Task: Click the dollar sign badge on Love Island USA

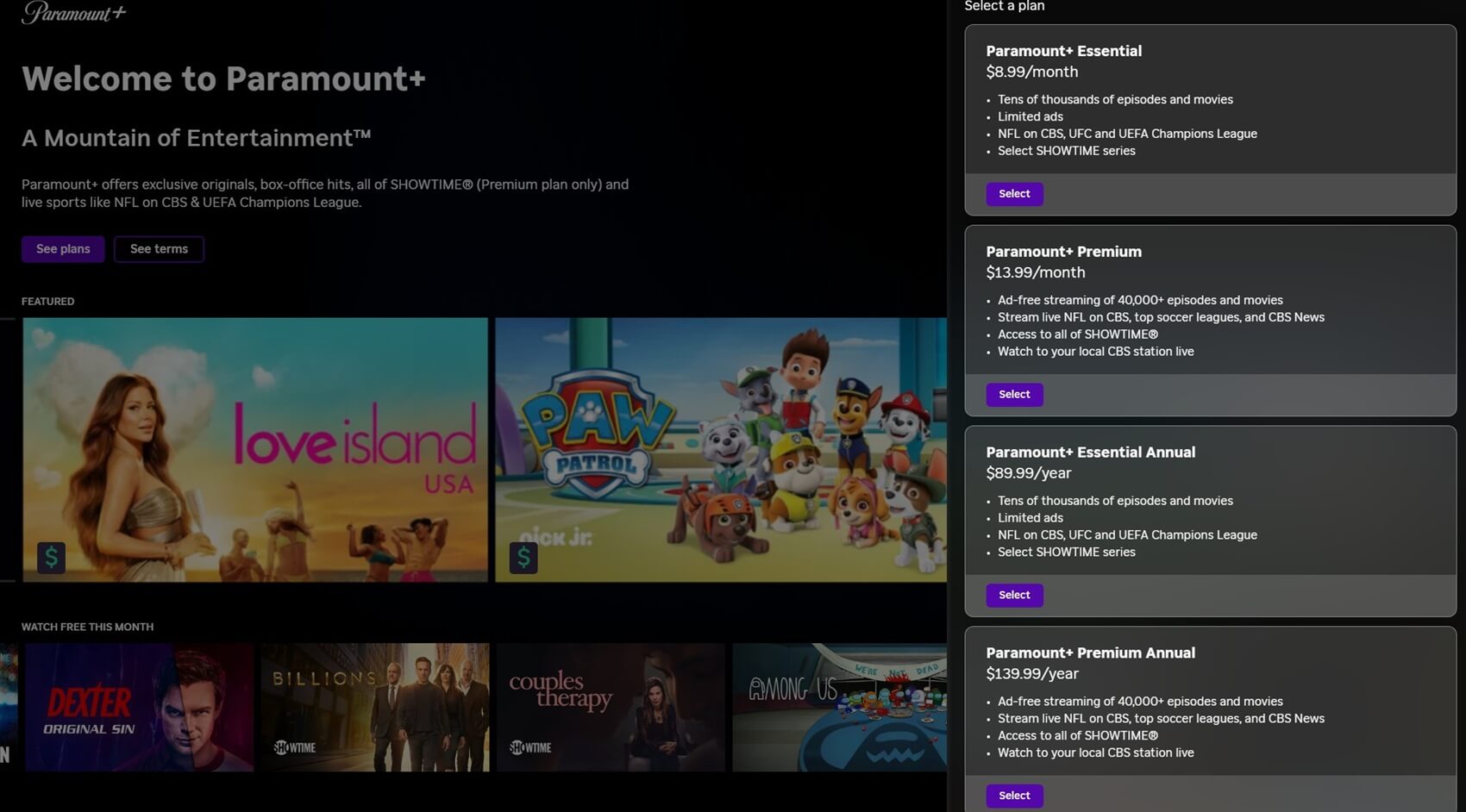Action: tap(52, 558)
